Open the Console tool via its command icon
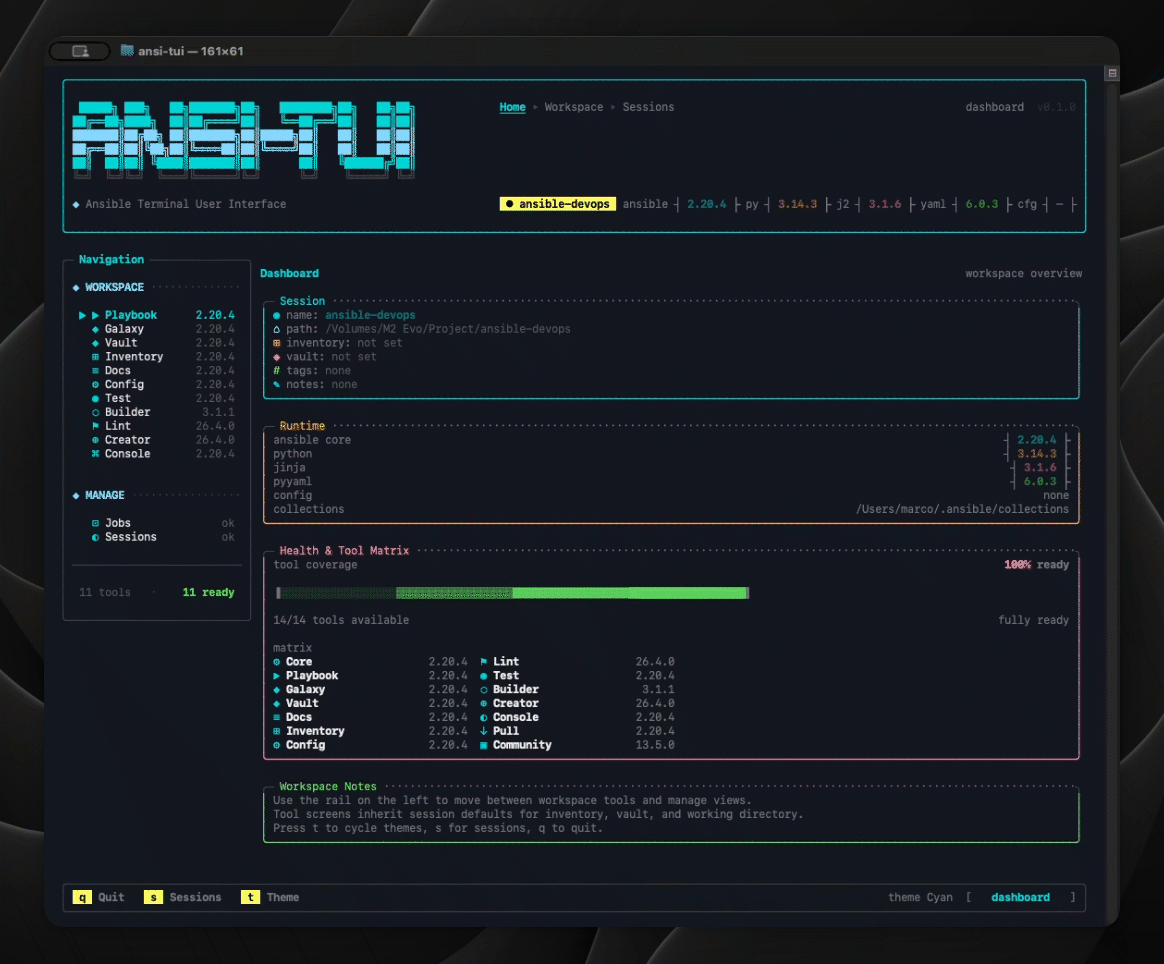Viewport: 1164px width, 964px height. point(95,453)
